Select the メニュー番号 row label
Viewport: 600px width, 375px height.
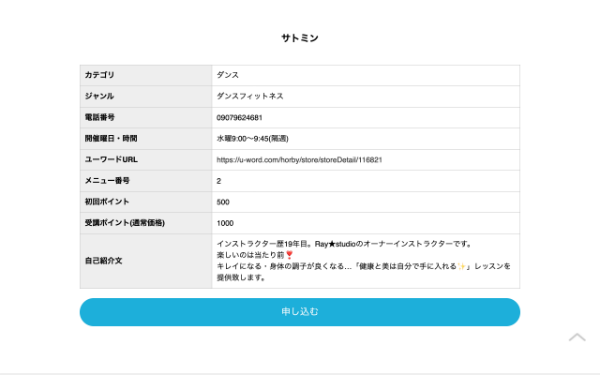107,181
